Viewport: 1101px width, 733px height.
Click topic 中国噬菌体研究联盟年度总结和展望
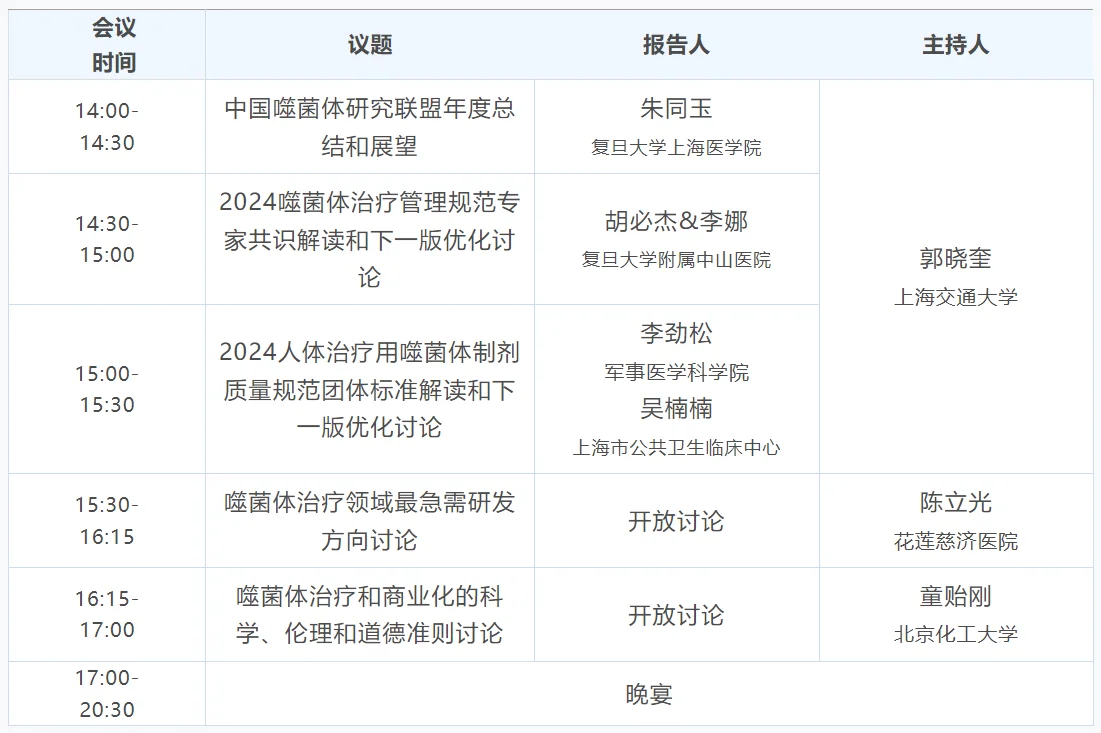pyautogui.click(x=370, y=127)
